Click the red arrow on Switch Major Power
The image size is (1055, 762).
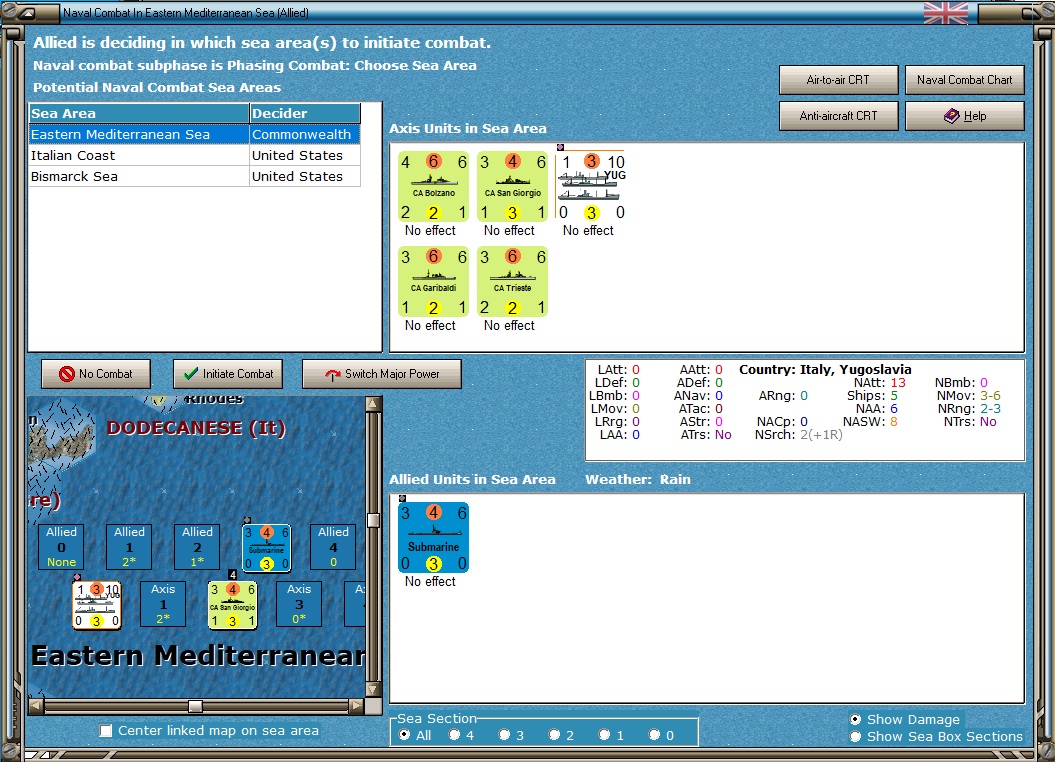pos(332,375)
